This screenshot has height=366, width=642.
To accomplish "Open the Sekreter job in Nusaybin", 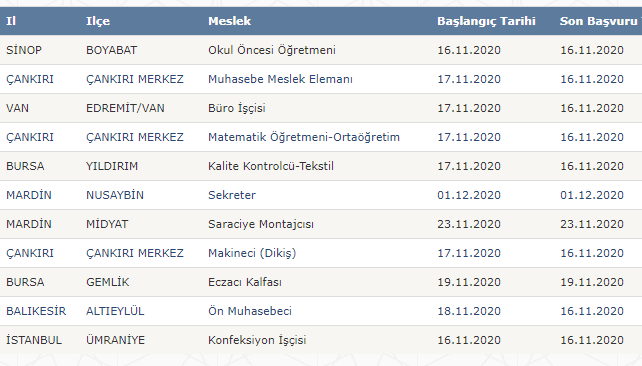I will point(232,195).
